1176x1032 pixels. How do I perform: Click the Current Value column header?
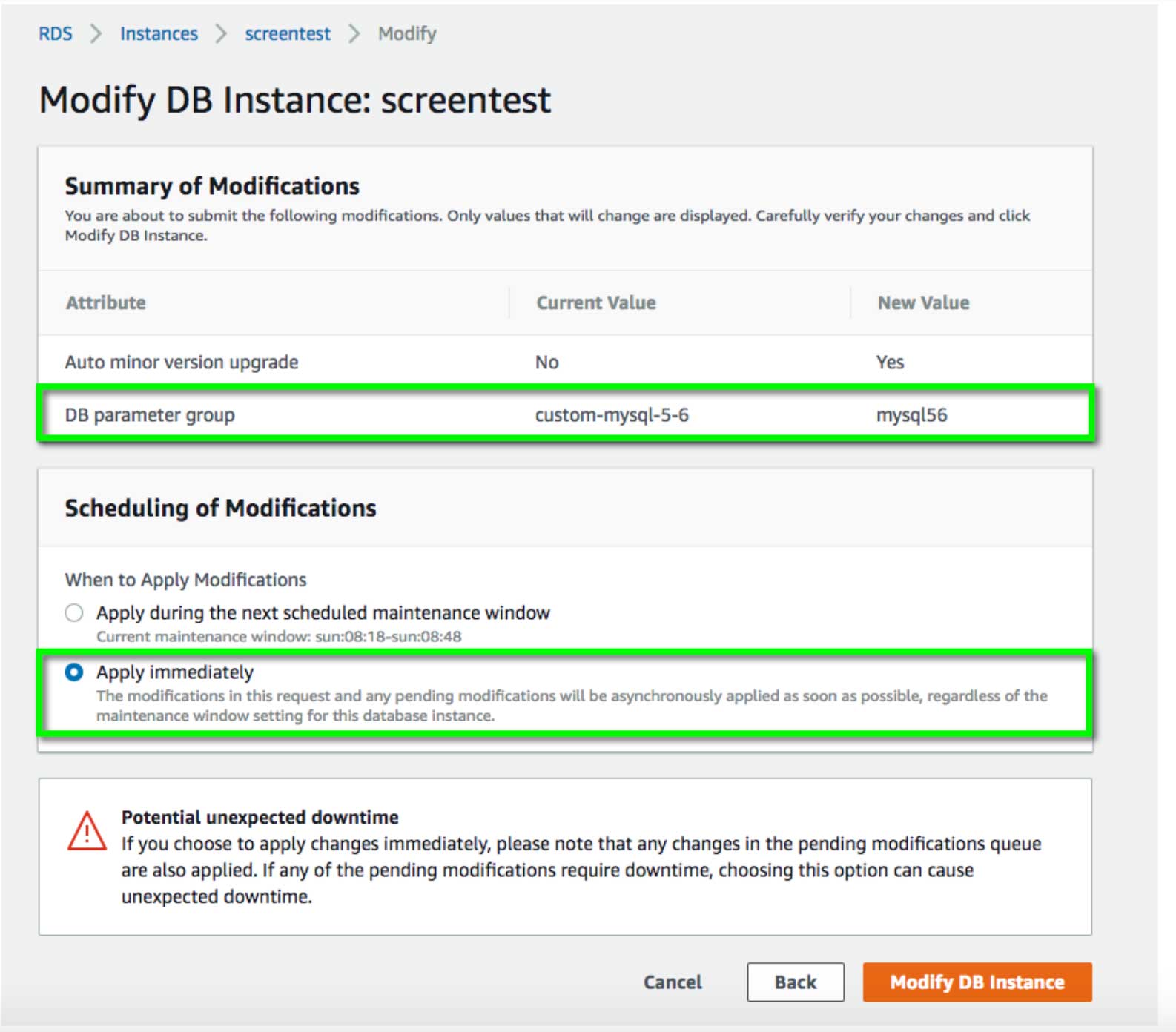(x=595, y=302)
